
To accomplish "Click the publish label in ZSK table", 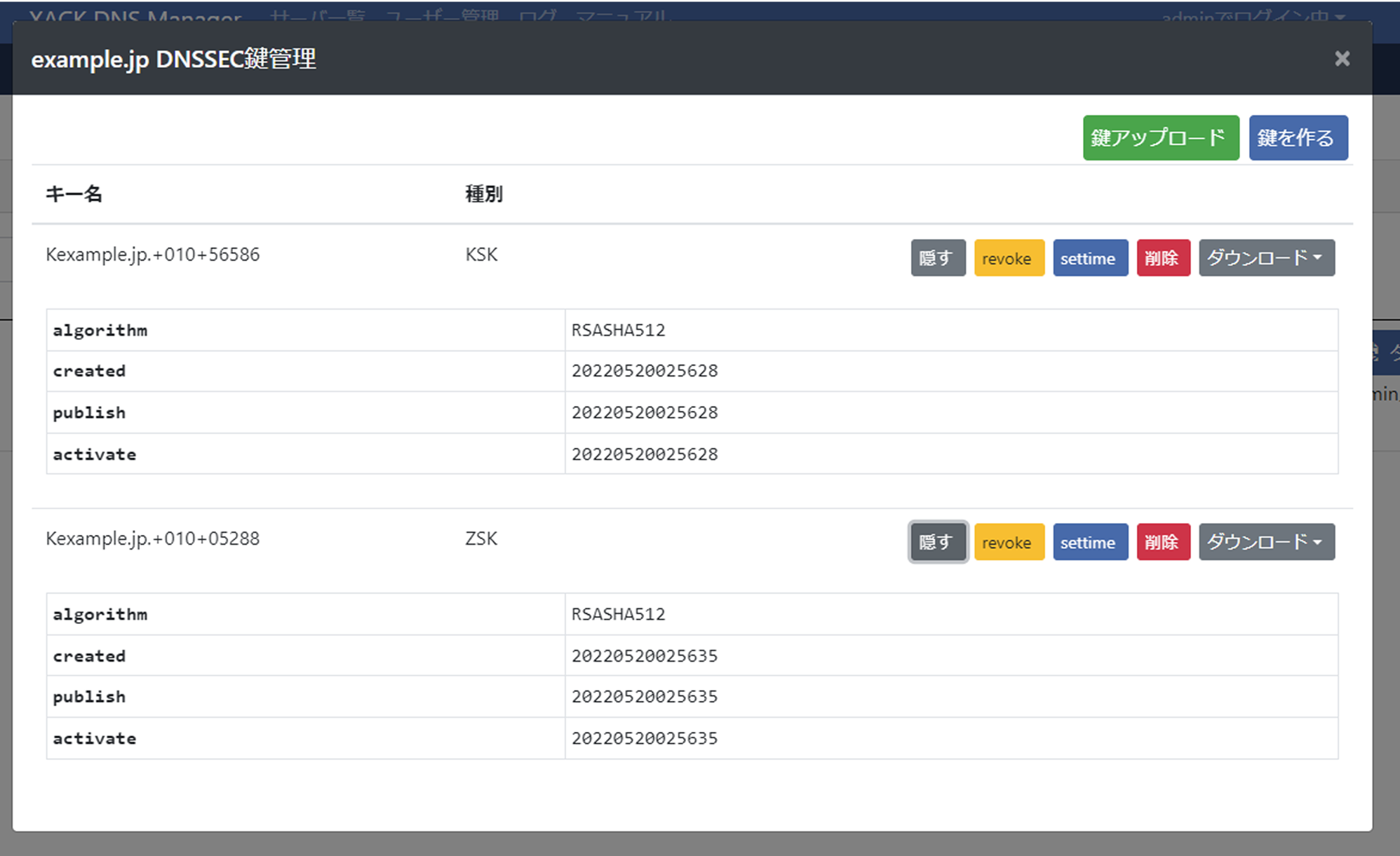I will tap(89, 697).
